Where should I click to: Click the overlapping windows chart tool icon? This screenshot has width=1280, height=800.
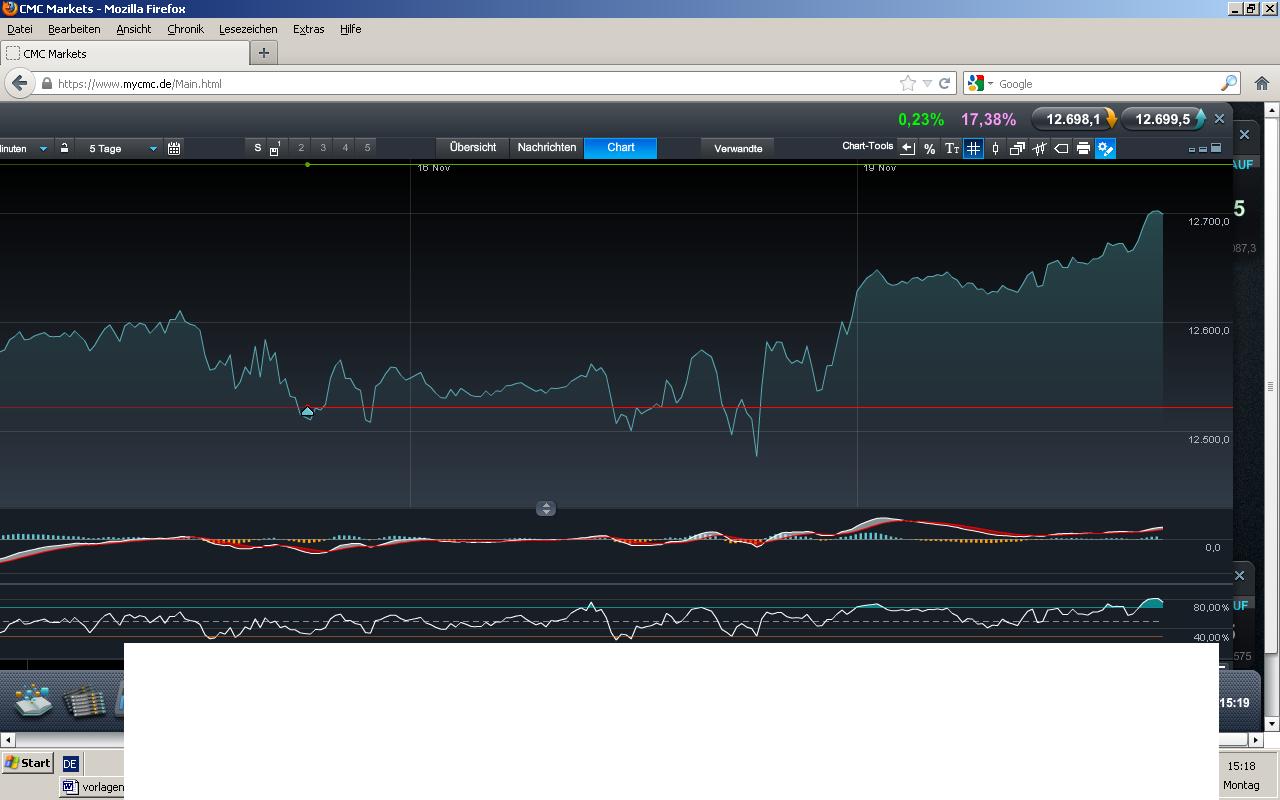[x=1017, y=149]
